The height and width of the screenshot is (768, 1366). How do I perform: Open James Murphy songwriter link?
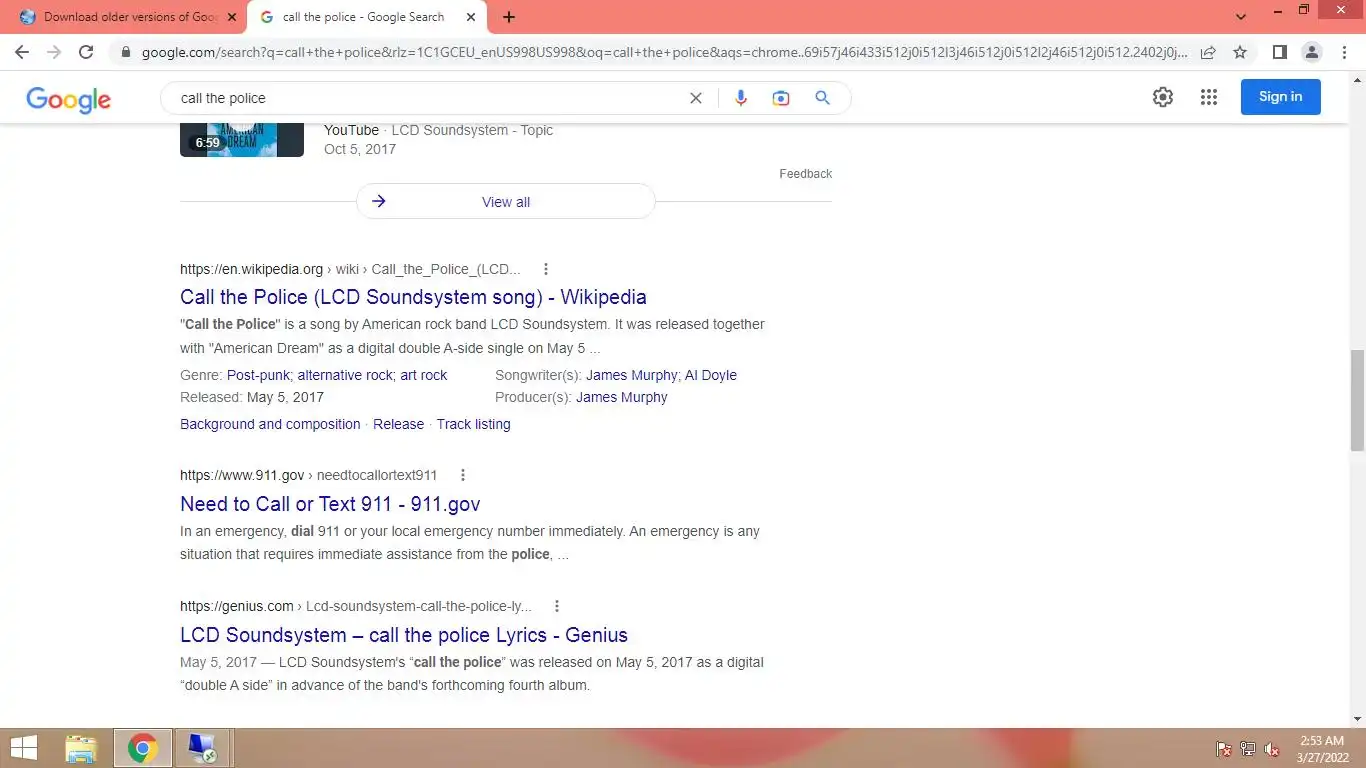click(x=631, y=375)
